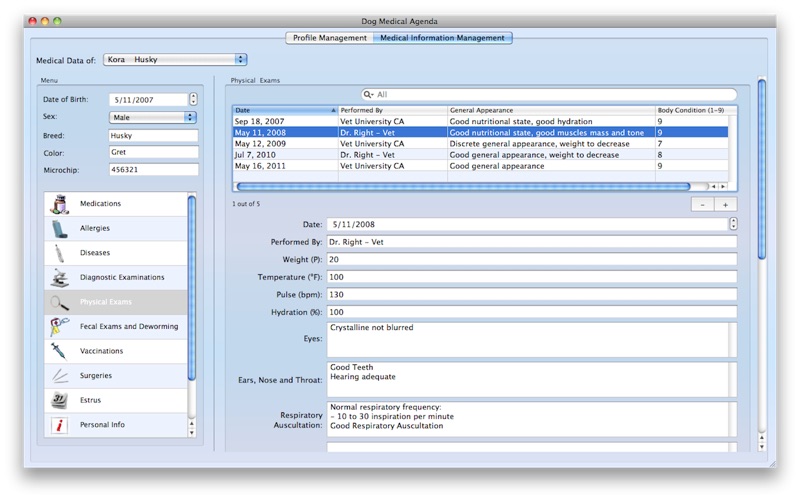This screenshot has width=800, height=500.
Task: Click the right arrow of the table's horizontal scrollbar
Action: (x=723, y=187)
